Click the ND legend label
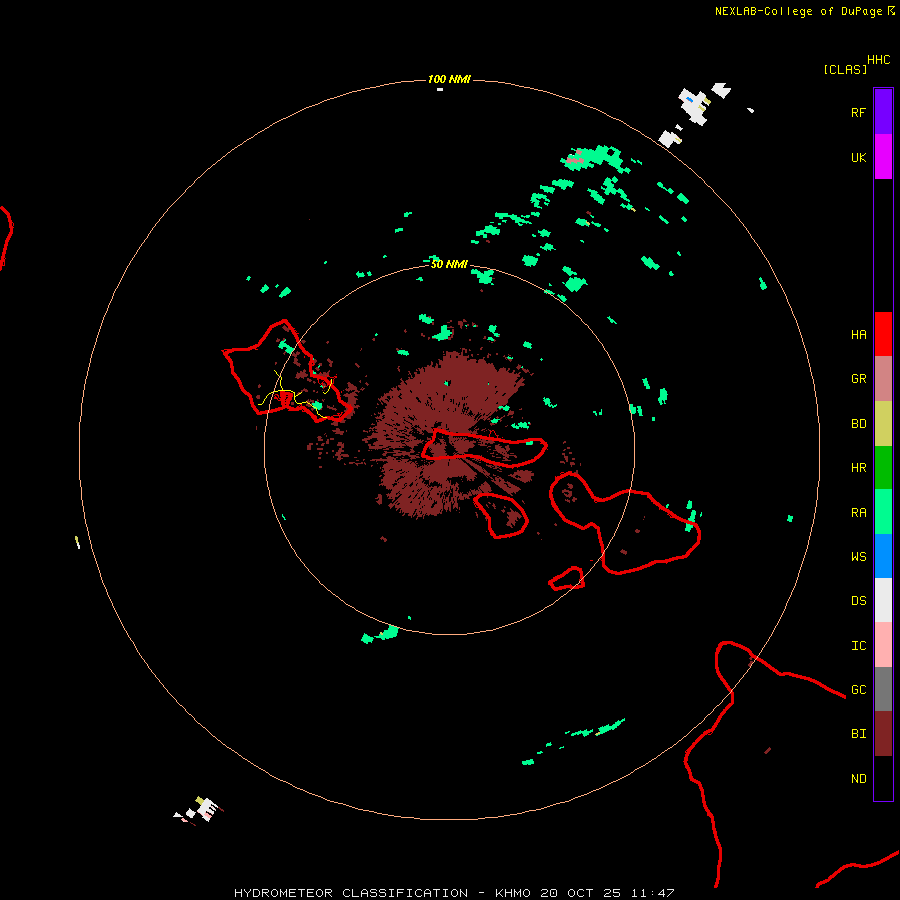 (x=858, y=778)
